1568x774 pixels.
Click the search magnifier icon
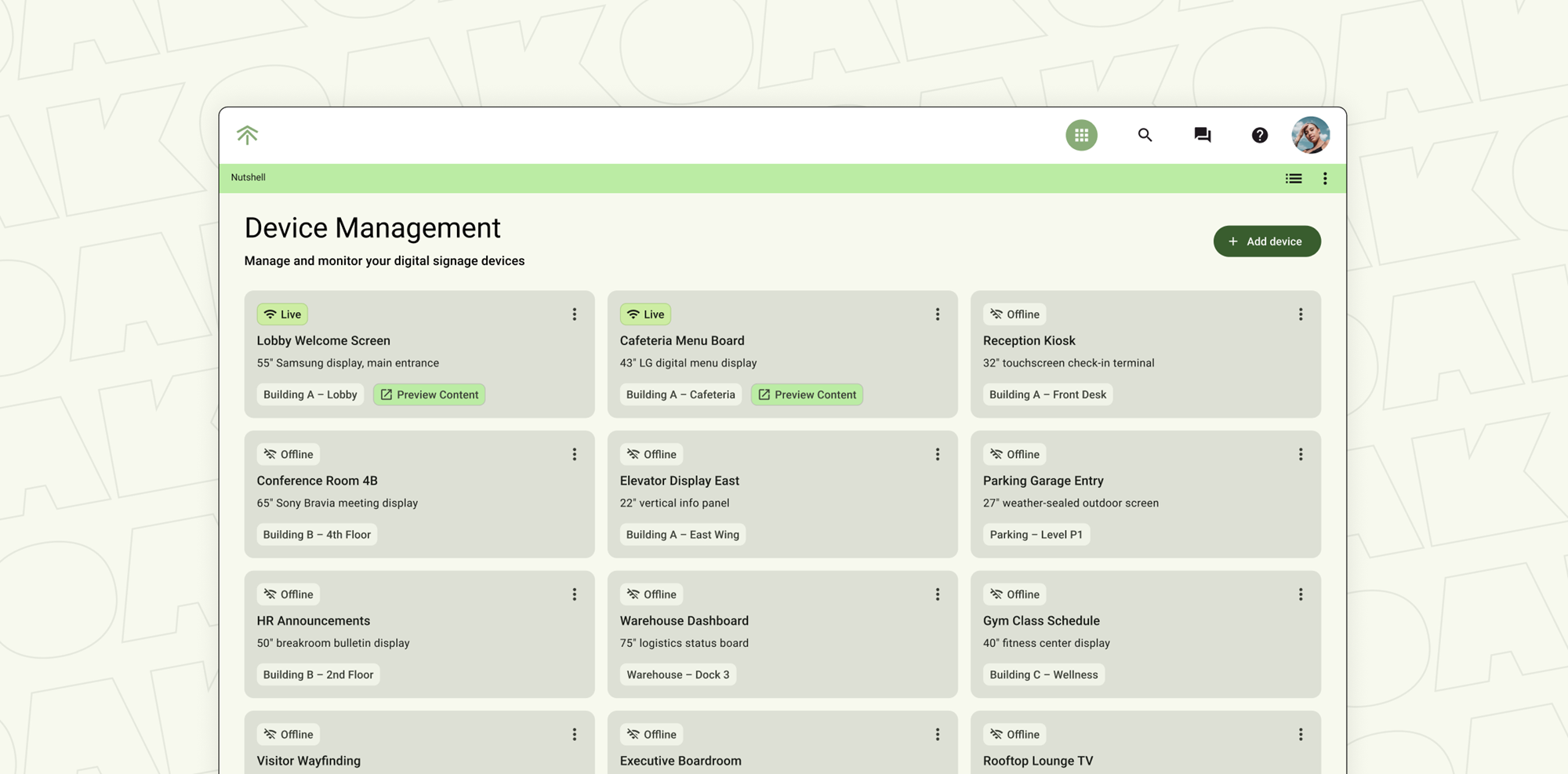click(1145, 135)
